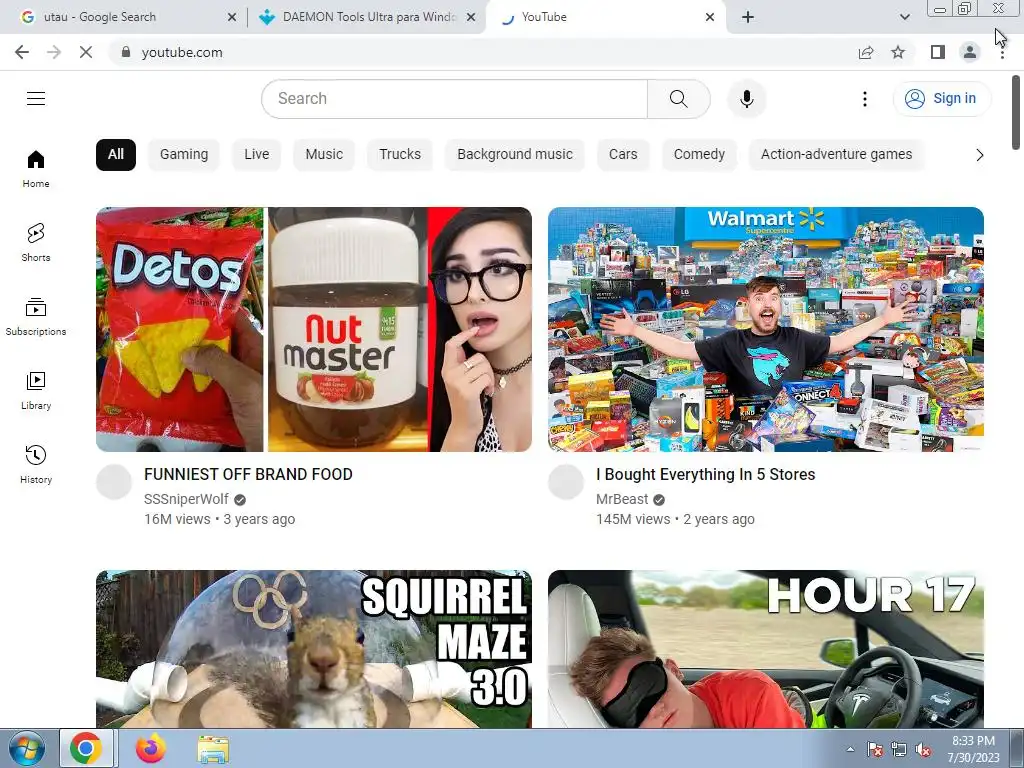Select the Trucks filter chip
The height and width of the screenshot is (768, 1024).
(x=400, y=155)
